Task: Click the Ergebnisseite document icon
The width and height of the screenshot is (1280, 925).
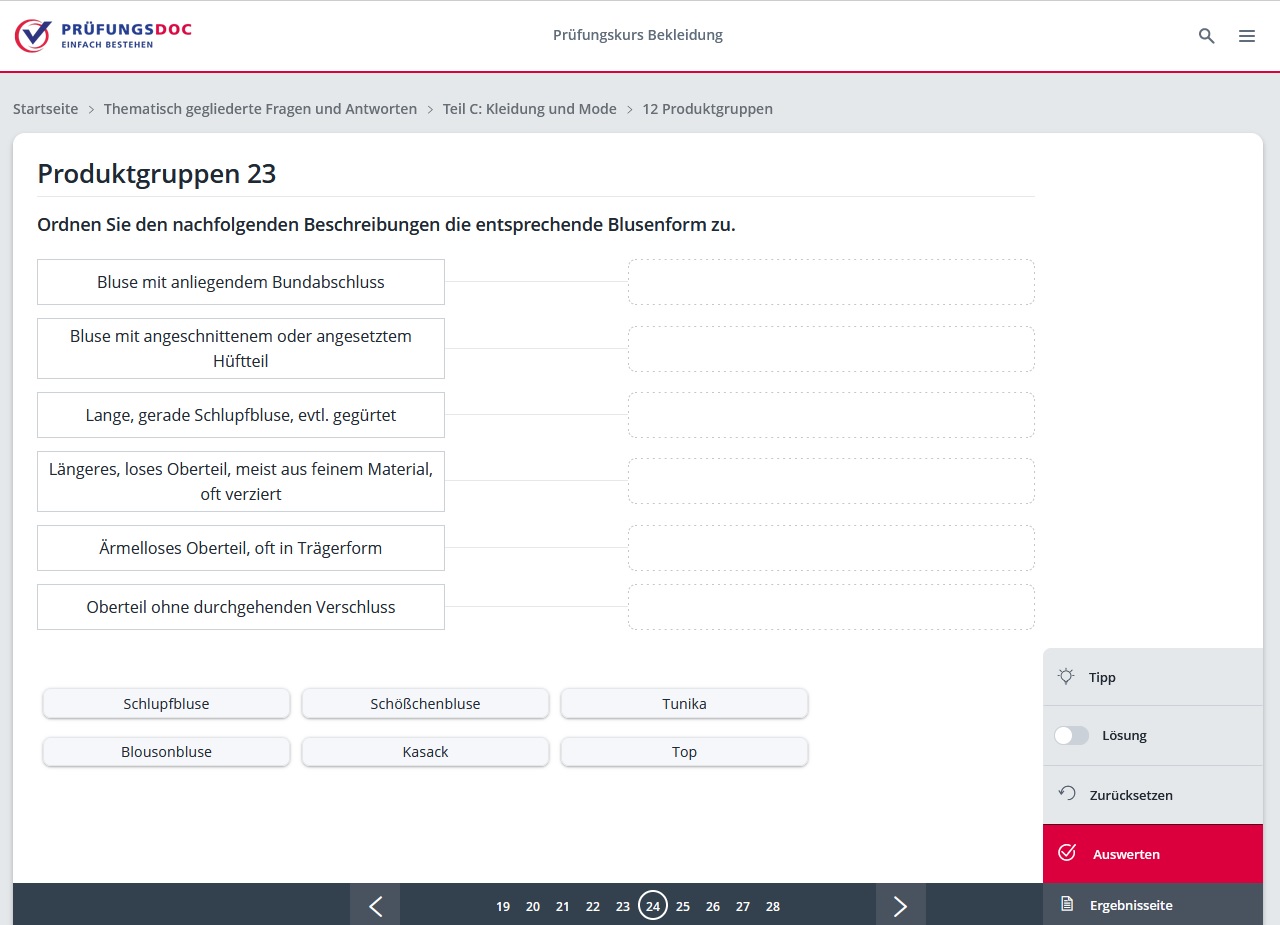Action: (x=1067, y=904)
